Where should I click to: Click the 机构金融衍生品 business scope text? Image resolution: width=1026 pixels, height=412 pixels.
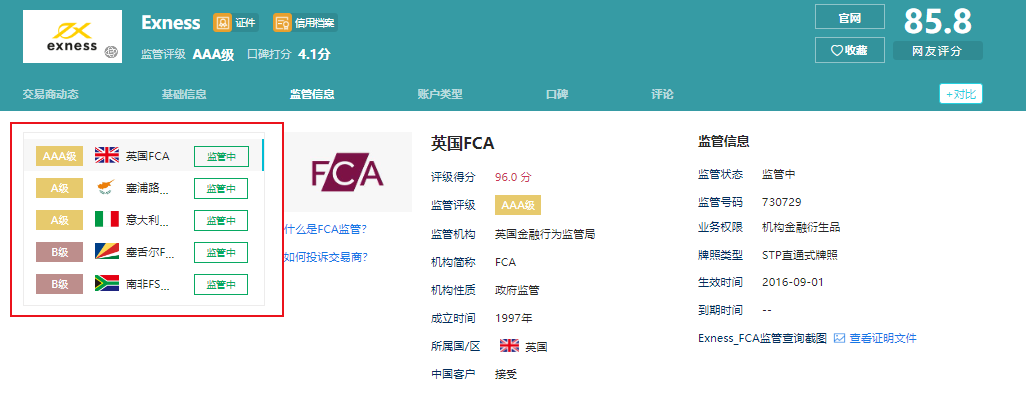(x=801, y=228)
